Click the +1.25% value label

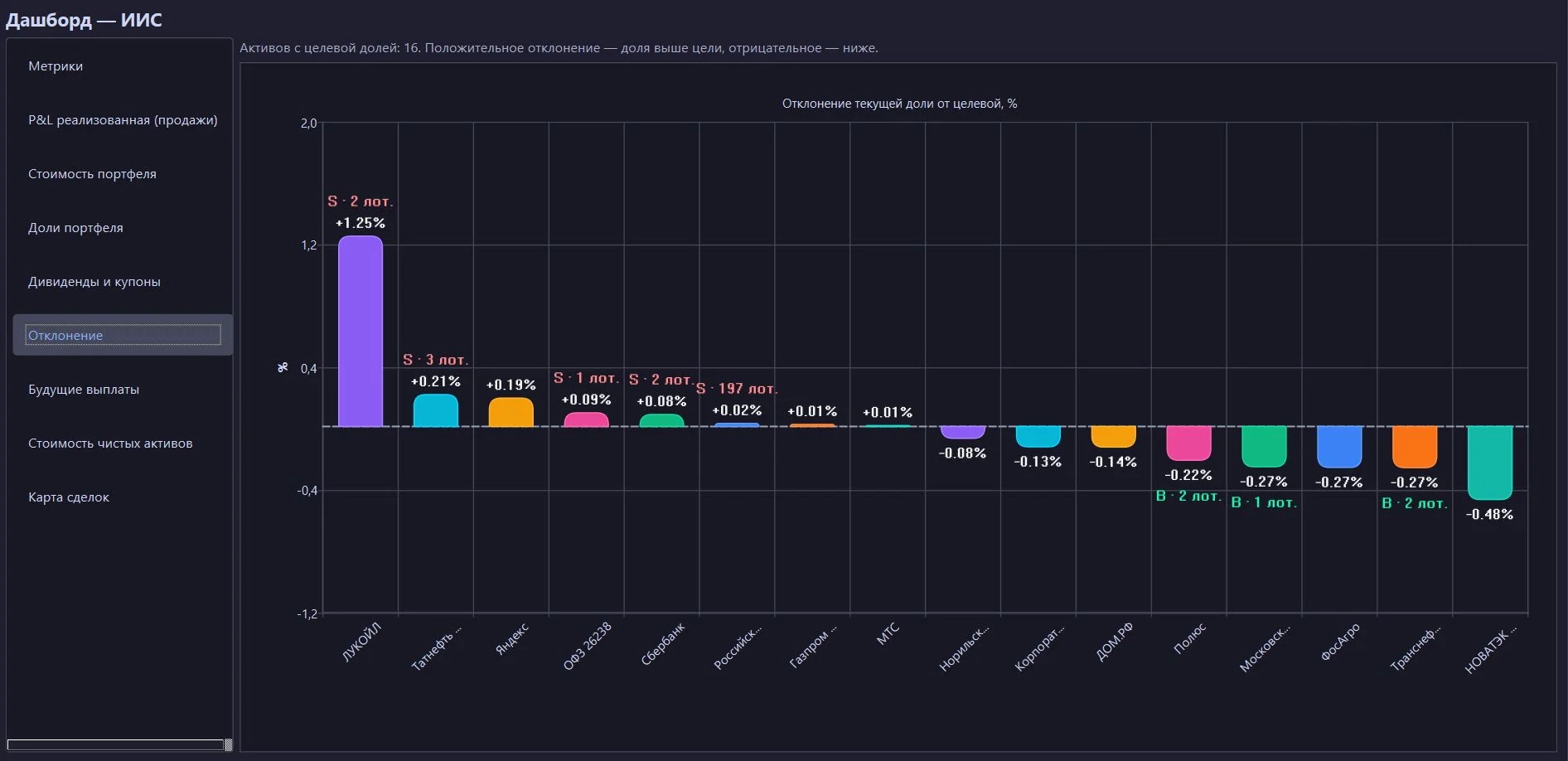[361, 223]
